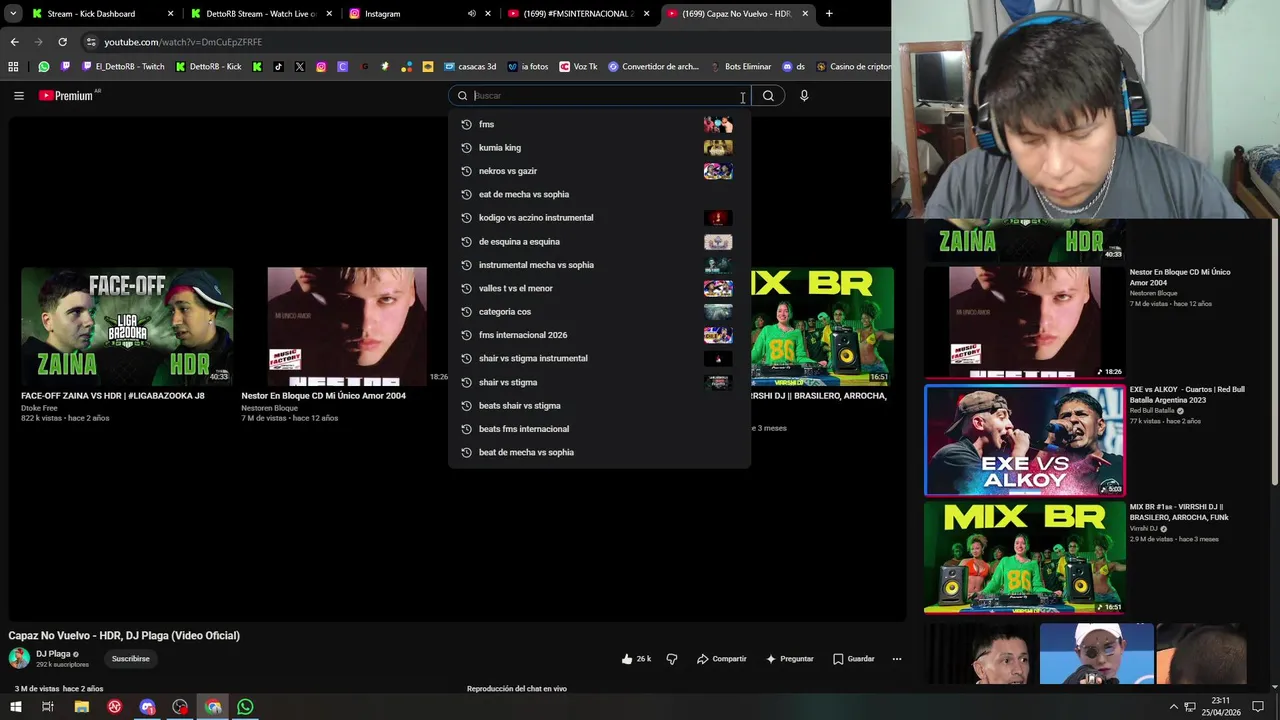The height and width of the screenshot is (720, 1280).
Task: Reload the page in Chrome
Action: (62, 42)
